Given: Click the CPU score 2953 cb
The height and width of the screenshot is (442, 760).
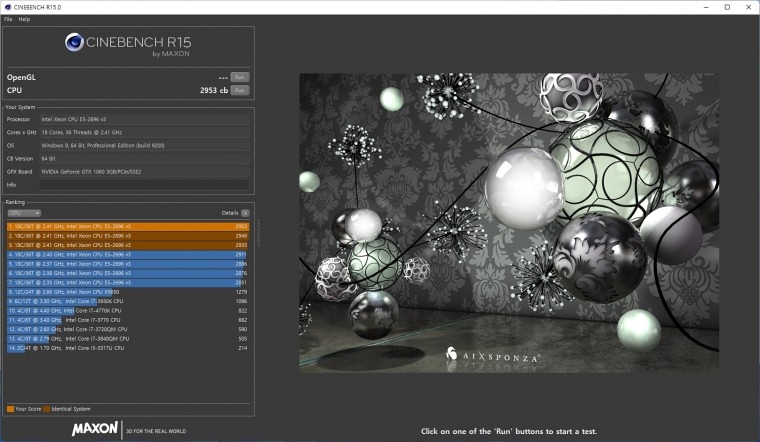Looking at the screenshot, I should coord(214,90).
